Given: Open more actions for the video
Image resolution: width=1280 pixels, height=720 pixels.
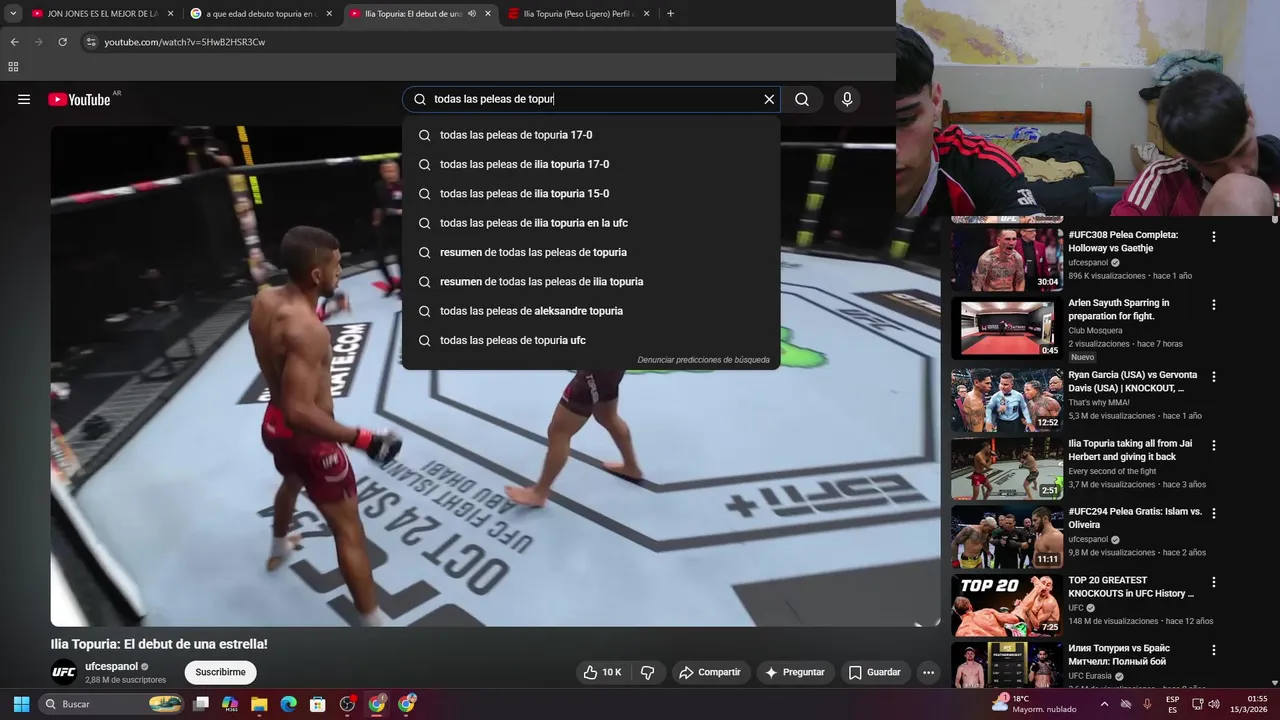Looking at the screenshot, I should 928,672.
